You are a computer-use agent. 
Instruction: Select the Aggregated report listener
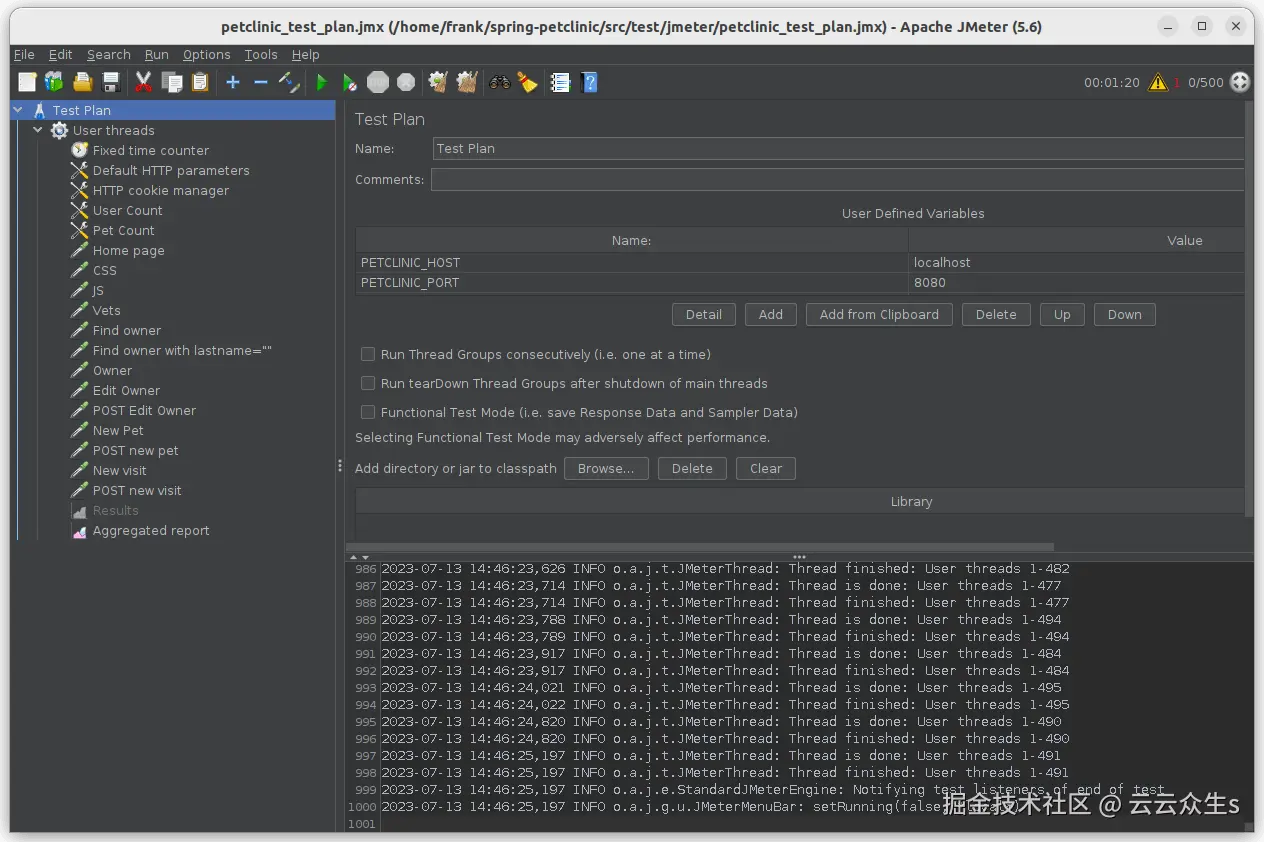click(x=151, y=531)
